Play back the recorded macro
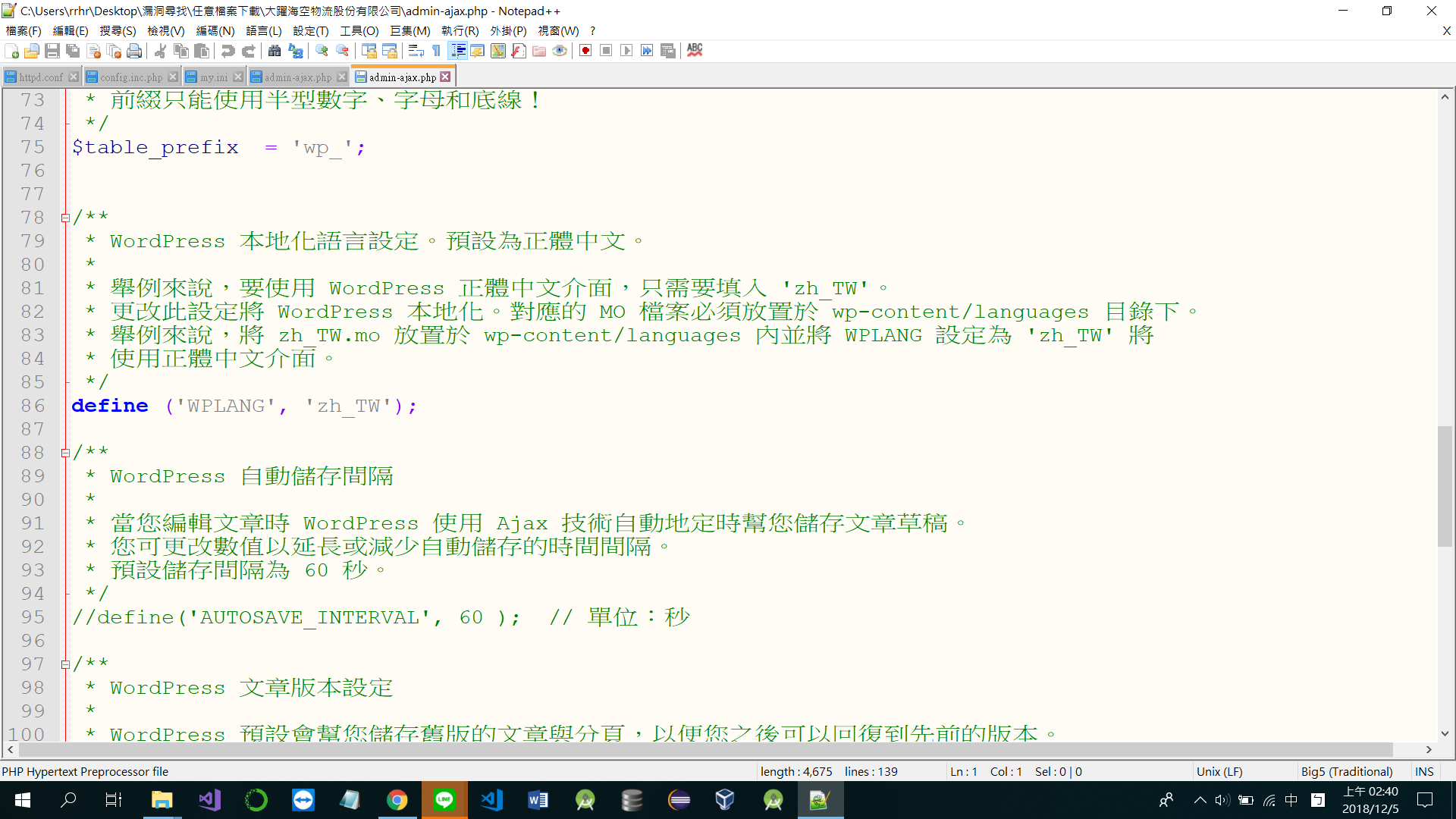The height and width of the screenshot is (819, 1456). coord(626,51)
